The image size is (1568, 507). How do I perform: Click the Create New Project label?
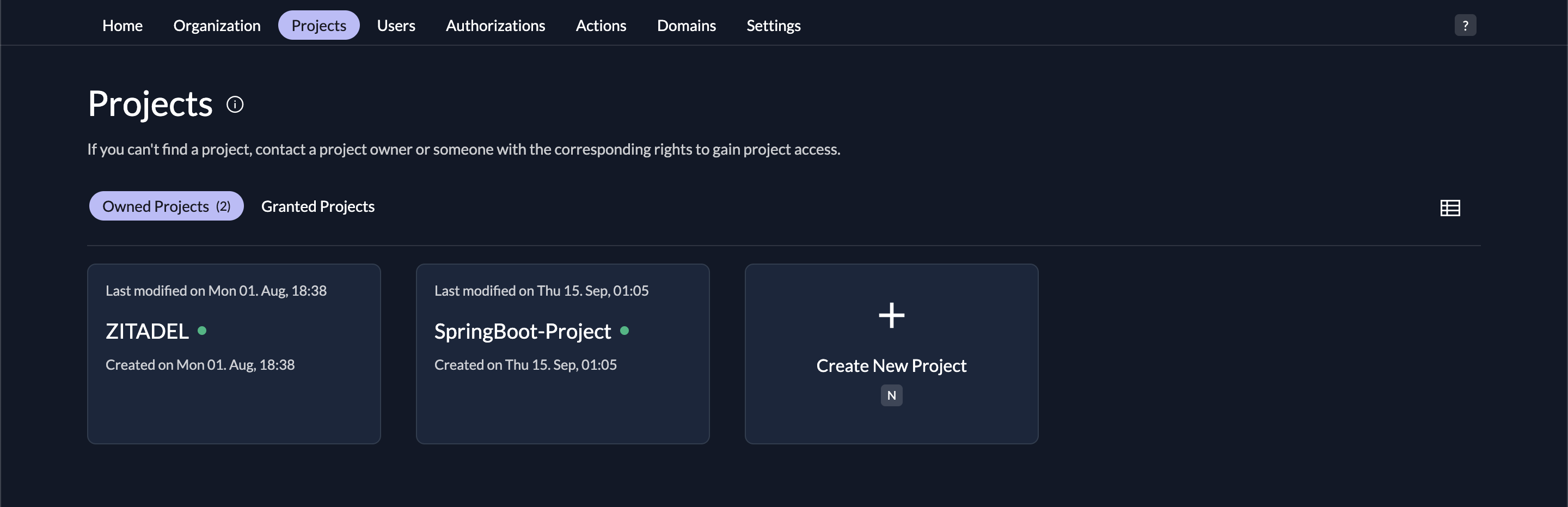(891, 366)
